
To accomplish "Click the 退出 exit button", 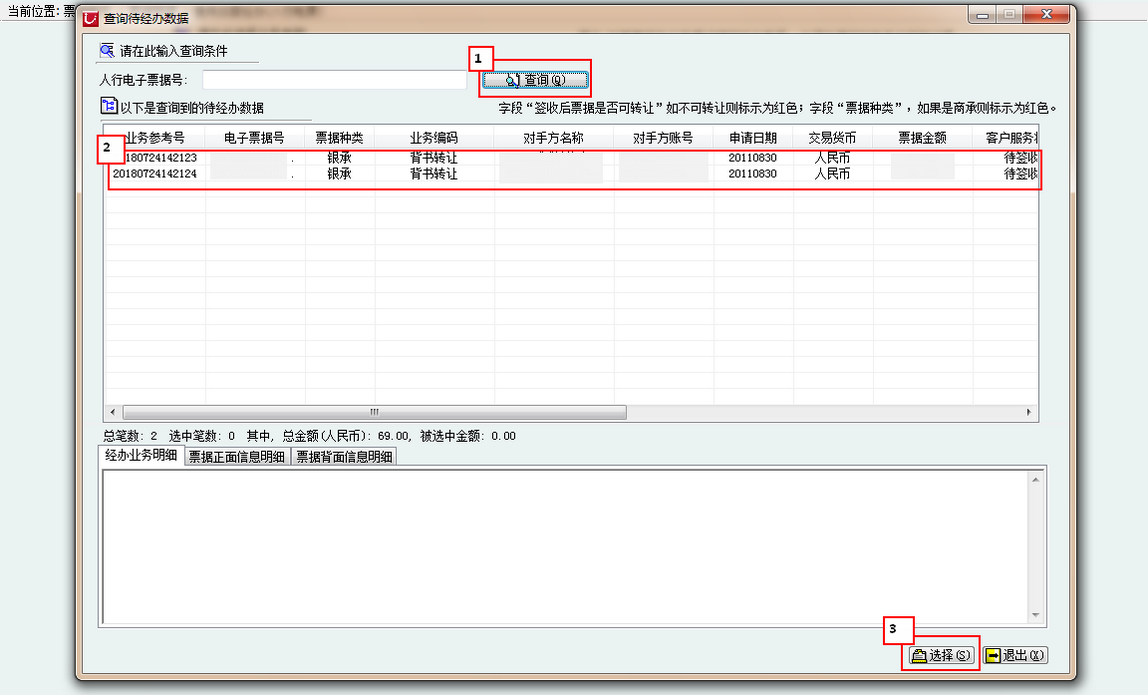I will click(1015, 655).
